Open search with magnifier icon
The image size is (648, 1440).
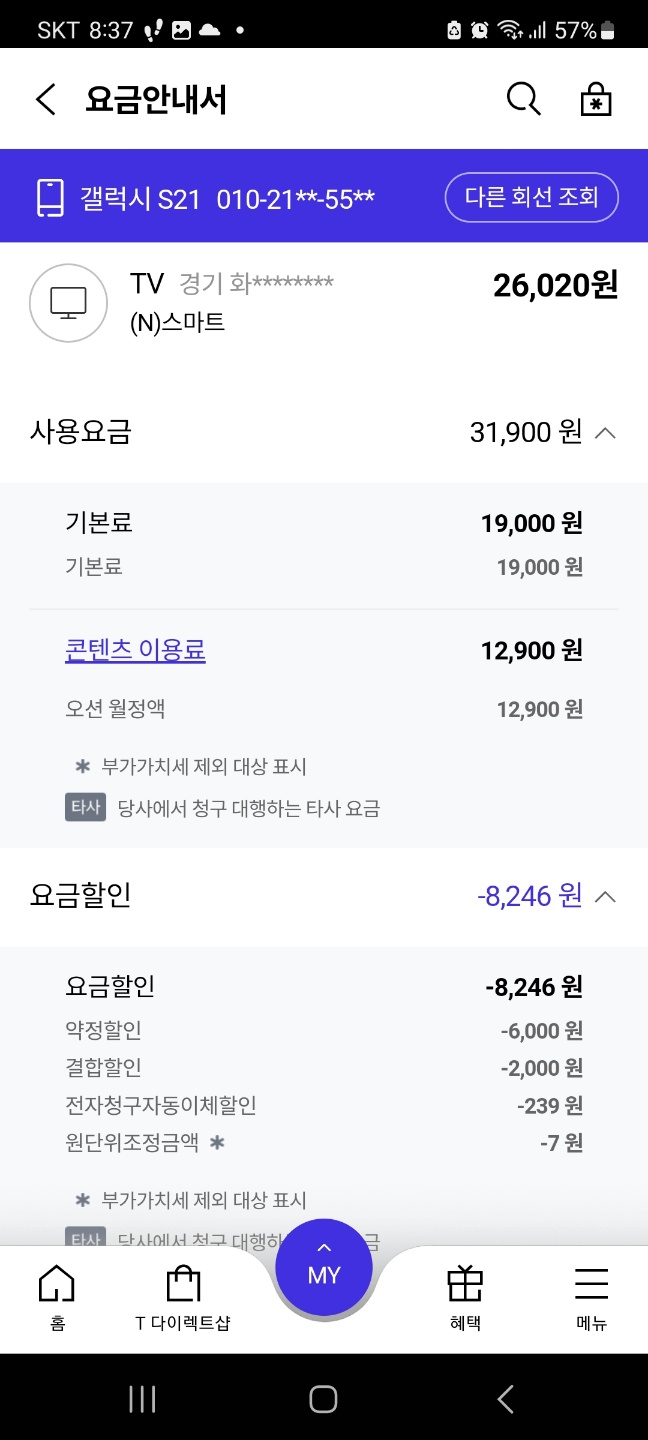click(523, 99)
